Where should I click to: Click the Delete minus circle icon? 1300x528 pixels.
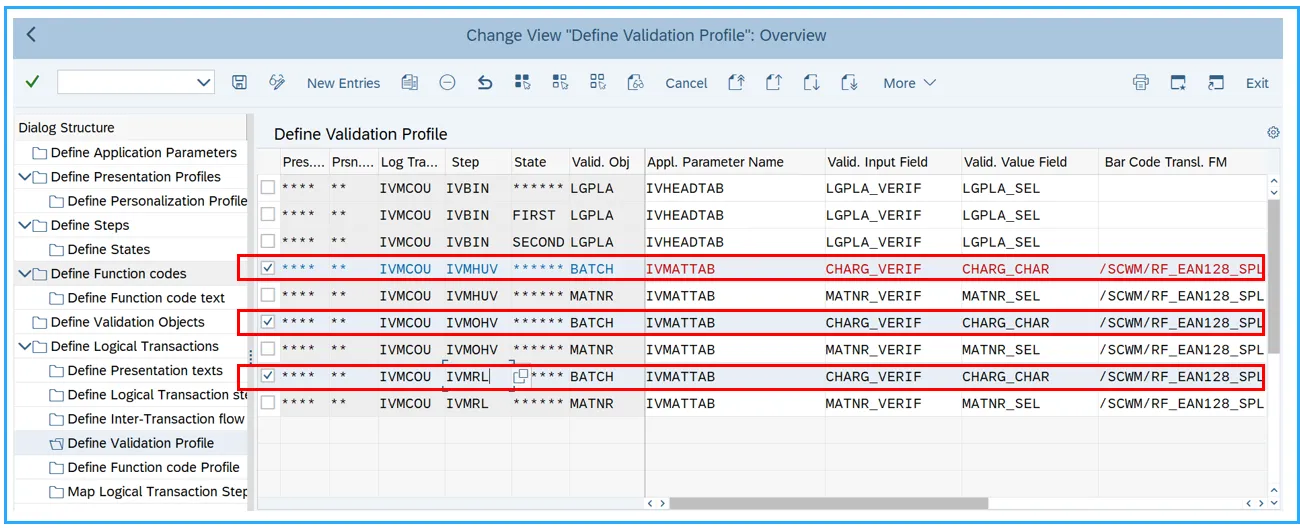click(447, 83)
